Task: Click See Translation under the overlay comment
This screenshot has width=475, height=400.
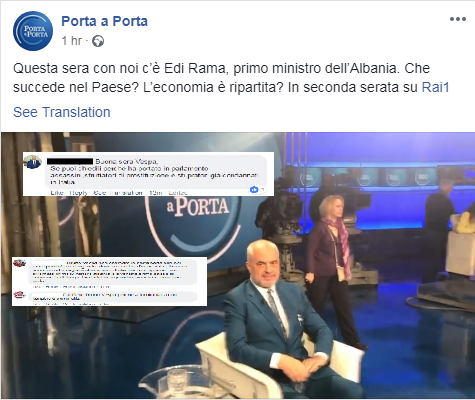Action: tap(118, 193)
